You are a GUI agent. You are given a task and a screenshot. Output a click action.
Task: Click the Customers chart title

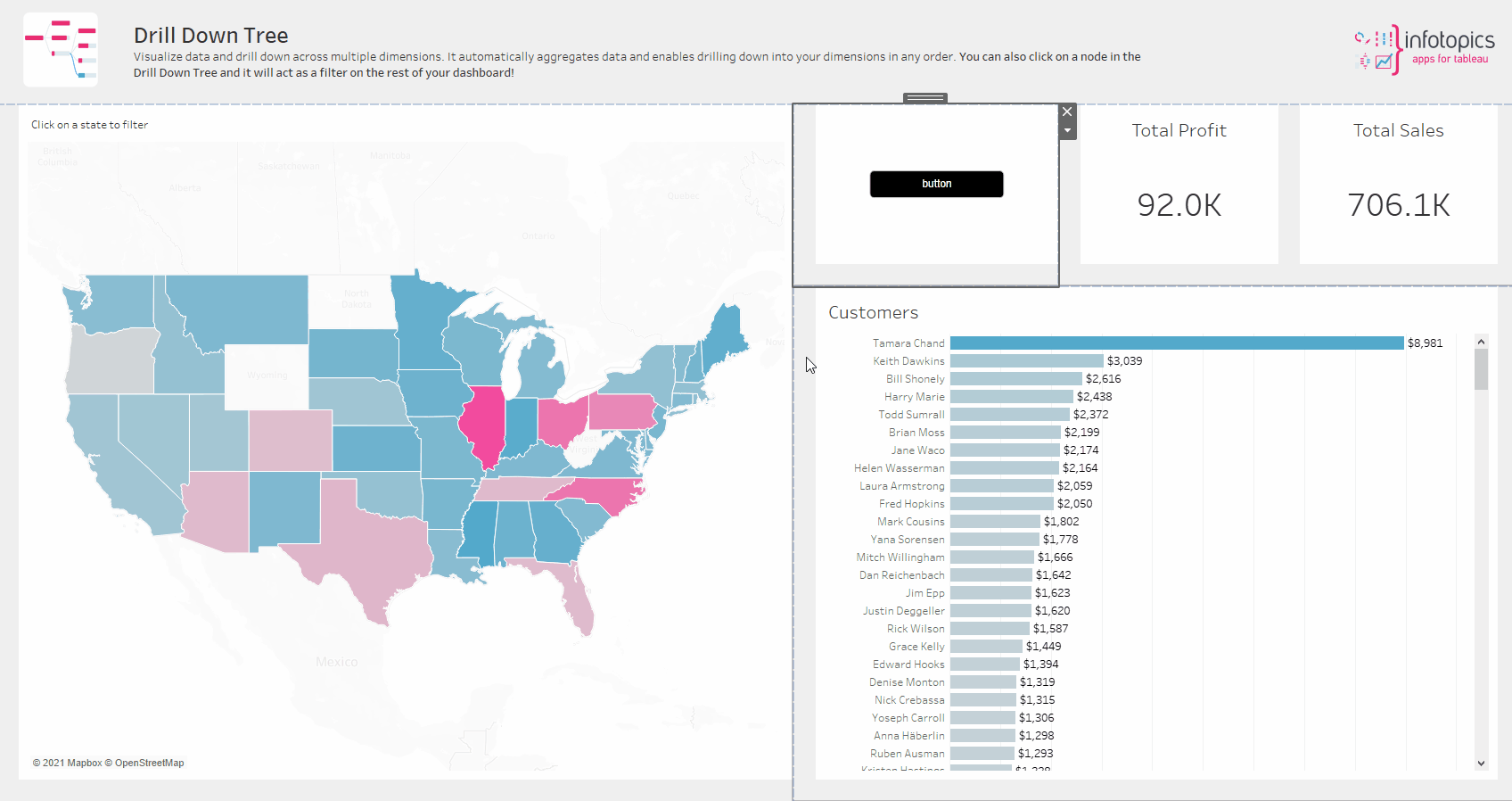873,313
